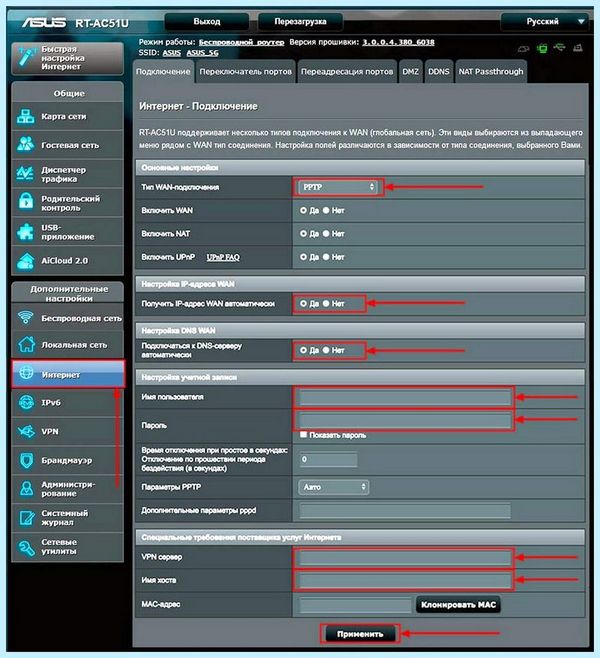This screenshot has width=600, height=658.
Task: Focus the idle disconnect time field
Action: coord(328,460)
